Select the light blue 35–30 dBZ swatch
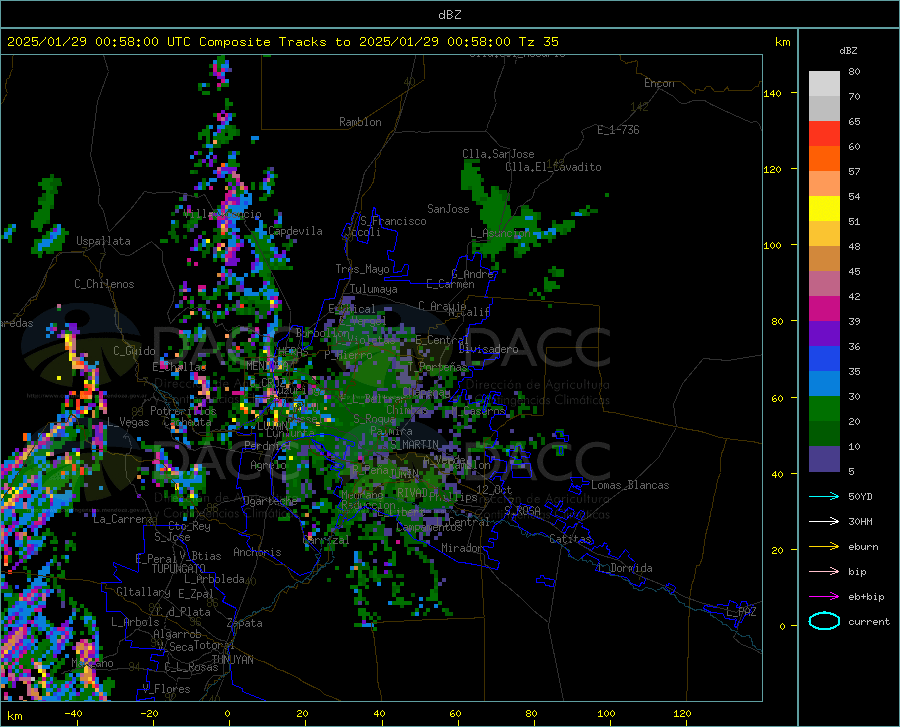The height and width of the screenshot is (727, 900). 824,384
